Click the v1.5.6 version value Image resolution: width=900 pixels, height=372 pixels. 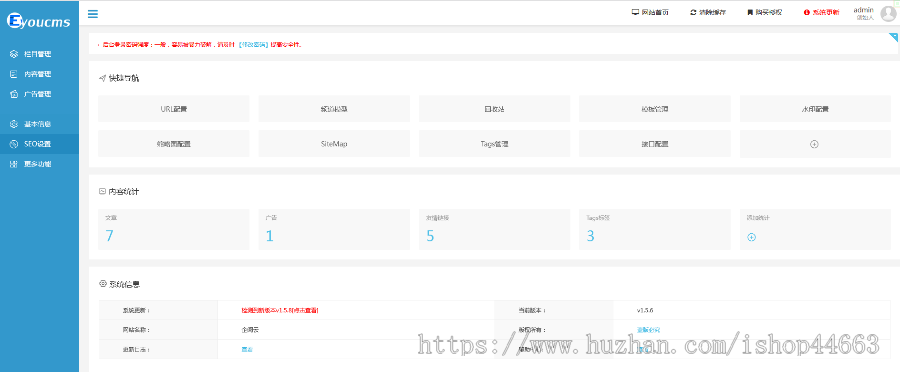pos(645,310)
